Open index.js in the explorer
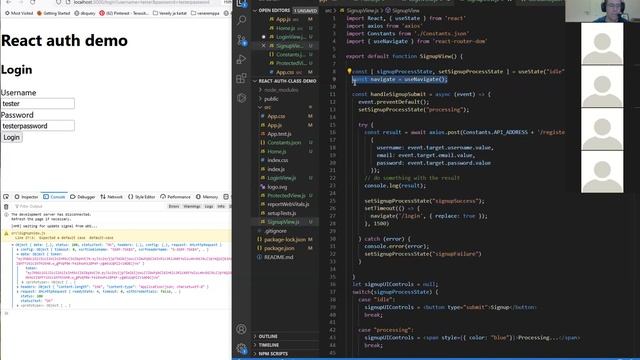 tap(276, 169)
